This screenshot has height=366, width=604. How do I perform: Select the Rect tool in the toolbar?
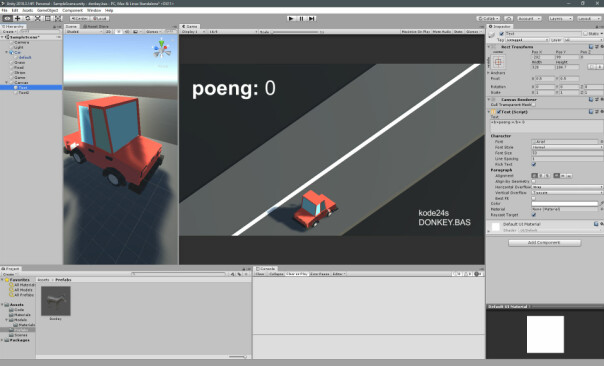(47, 18)
